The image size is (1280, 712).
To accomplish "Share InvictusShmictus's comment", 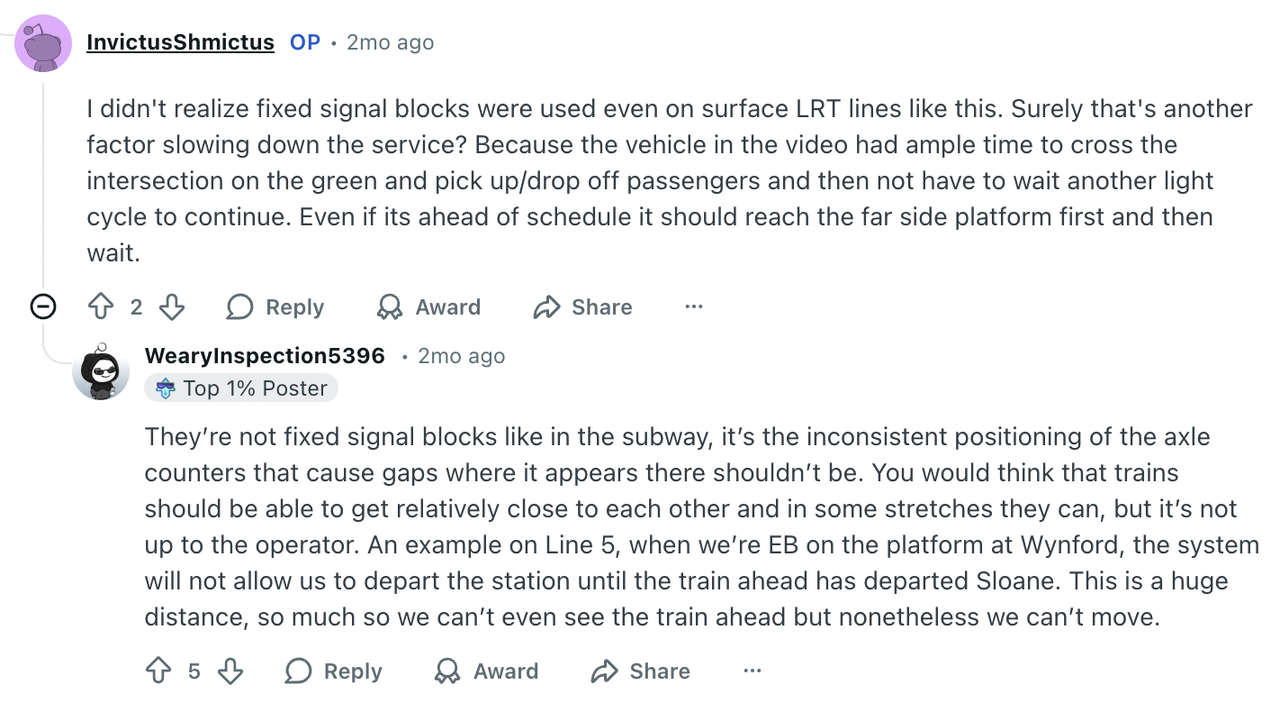I will tap(583, 307).
